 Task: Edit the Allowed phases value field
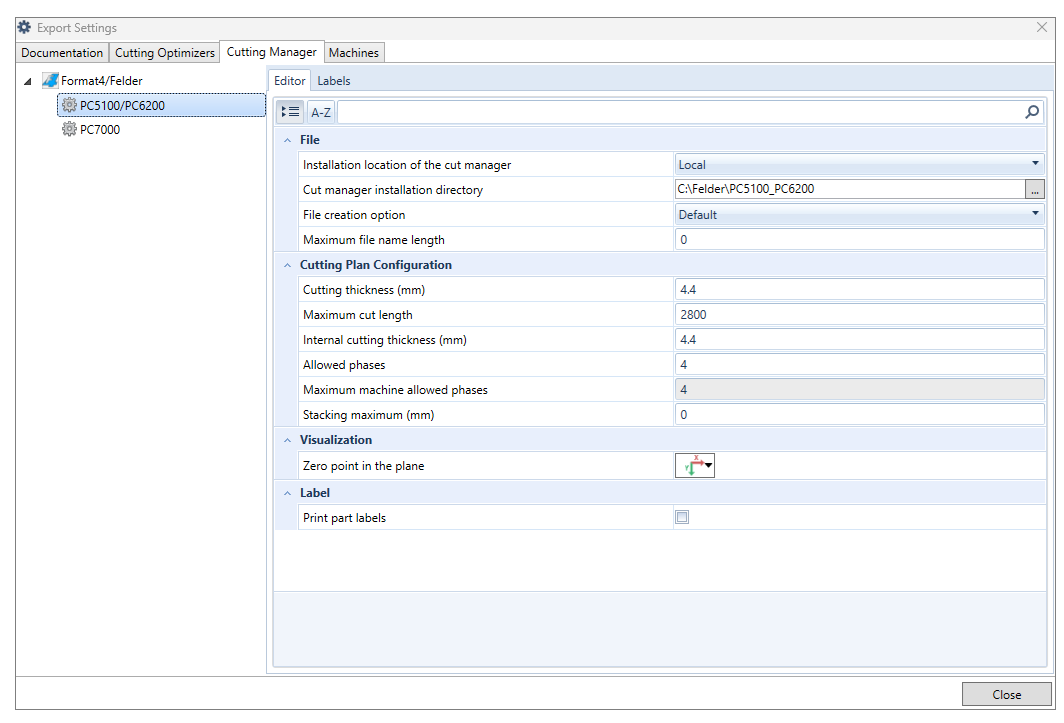click(x=859, y=365)
